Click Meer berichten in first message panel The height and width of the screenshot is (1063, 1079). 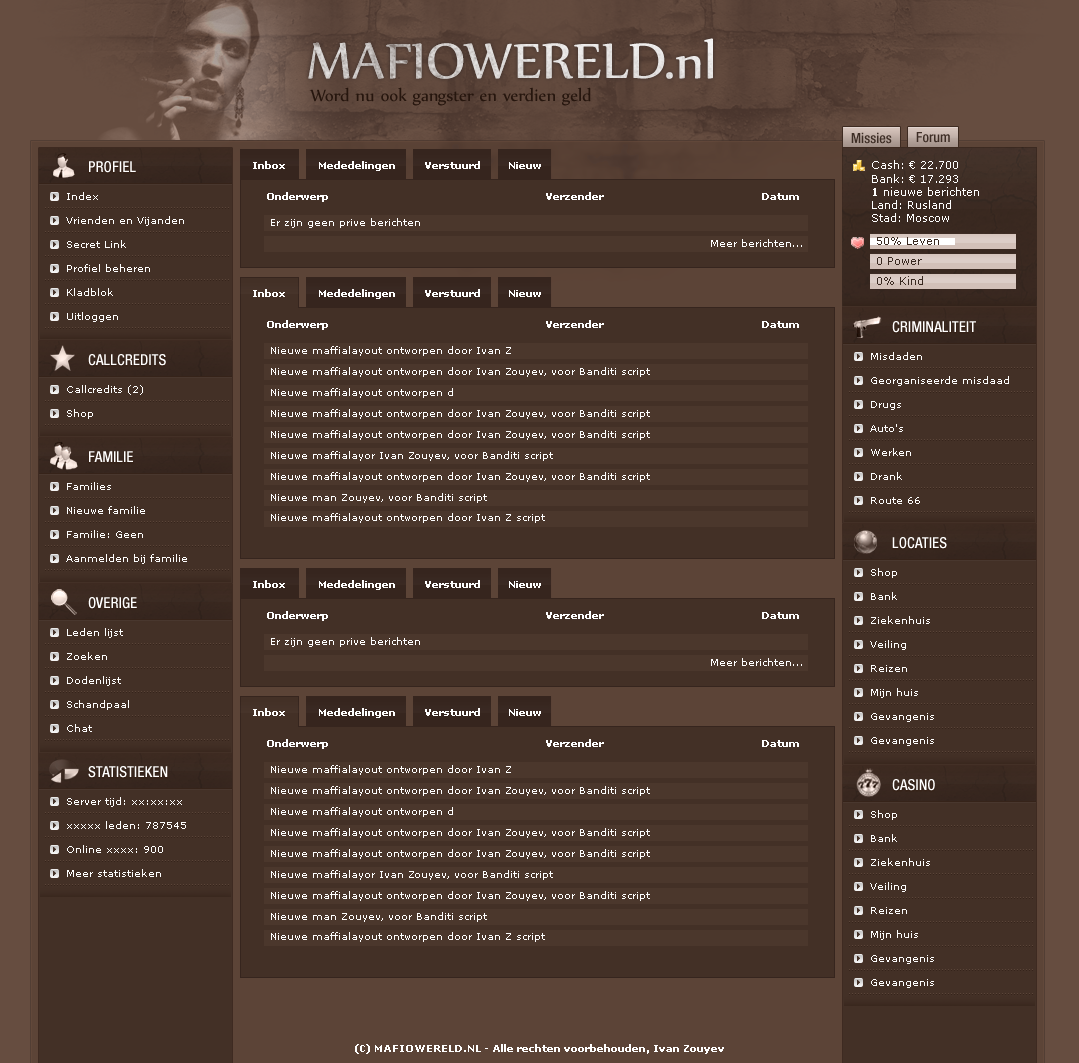(x=756, y=244)
